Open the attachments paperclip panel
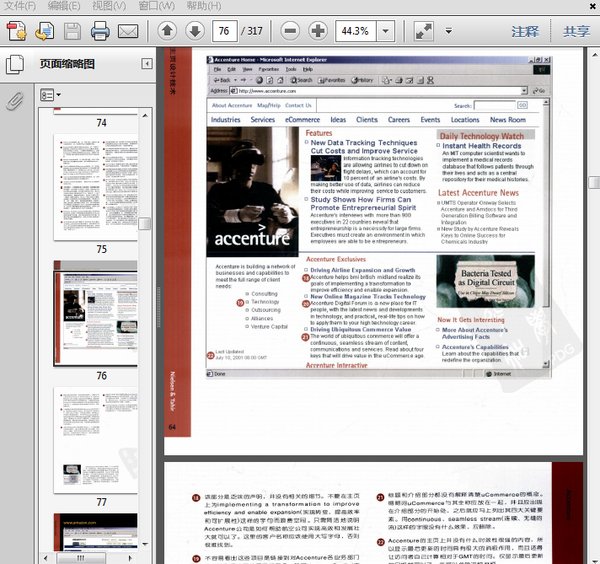 pyautogui.click(x=15, y=101)
